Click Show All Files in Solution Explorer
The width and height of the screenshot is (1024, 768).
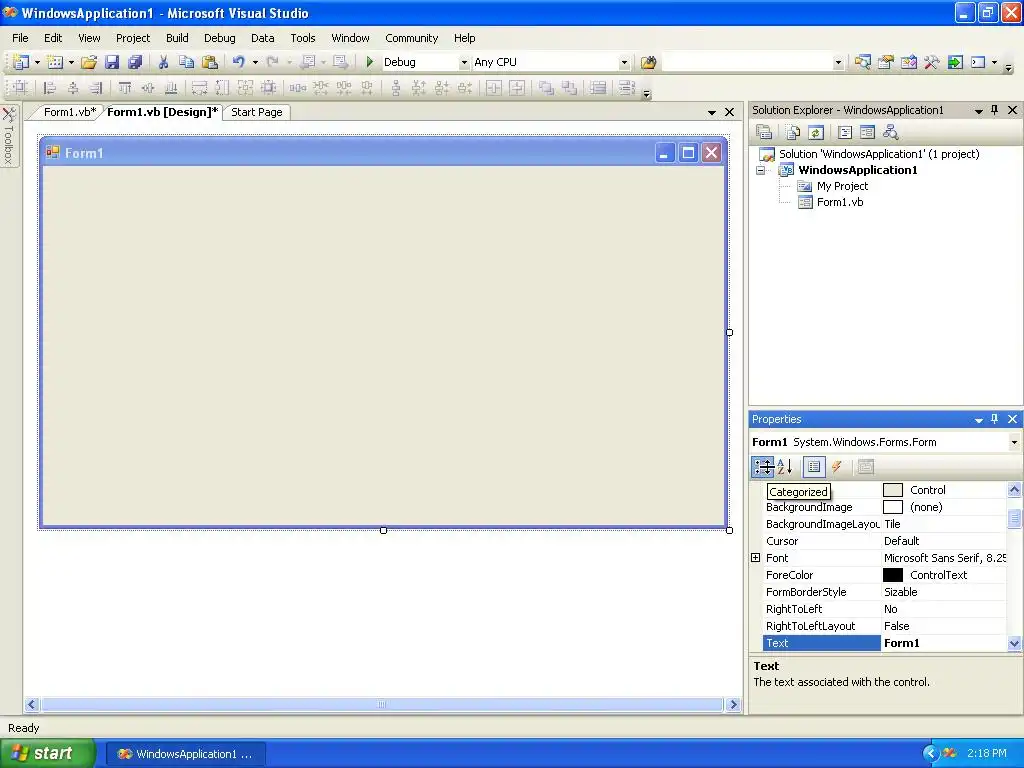coord(793,133)
